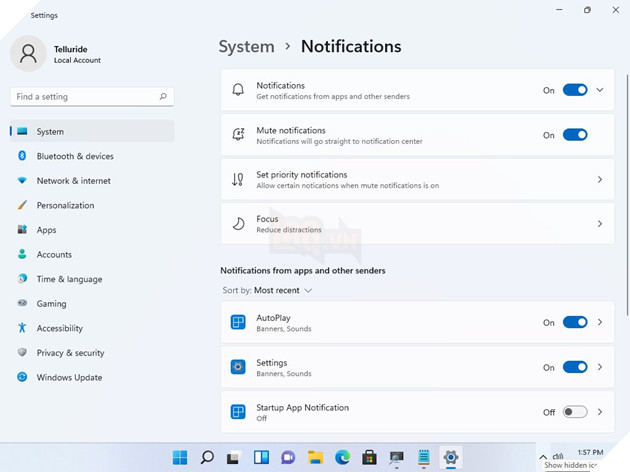The height and width of the screenshot is (472, 630).
Task: Open the Notepad icon on taskbar
Action: pos(423,457)
